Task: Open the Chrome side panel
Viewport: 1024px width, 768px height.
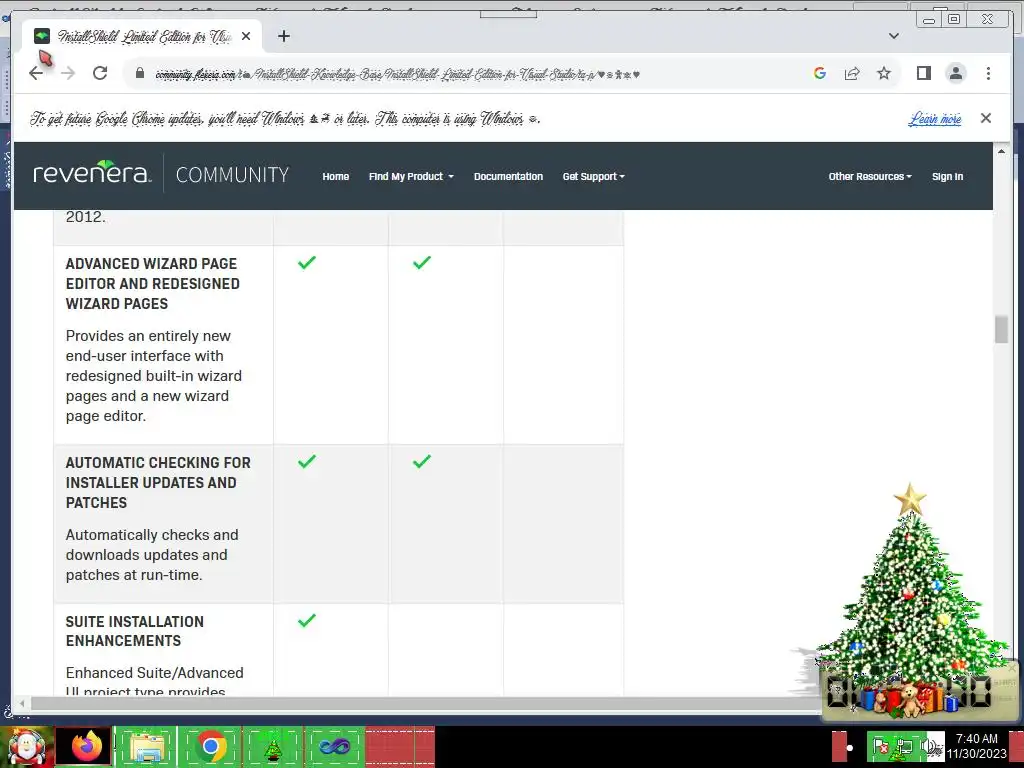Action: [923, 73]
